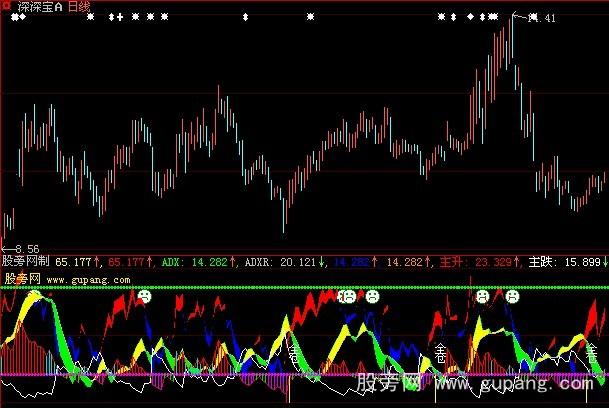
Task: Click the leftmost 金叉 golden cross marker
Action: pyautogui.click(x=292, y=353)
